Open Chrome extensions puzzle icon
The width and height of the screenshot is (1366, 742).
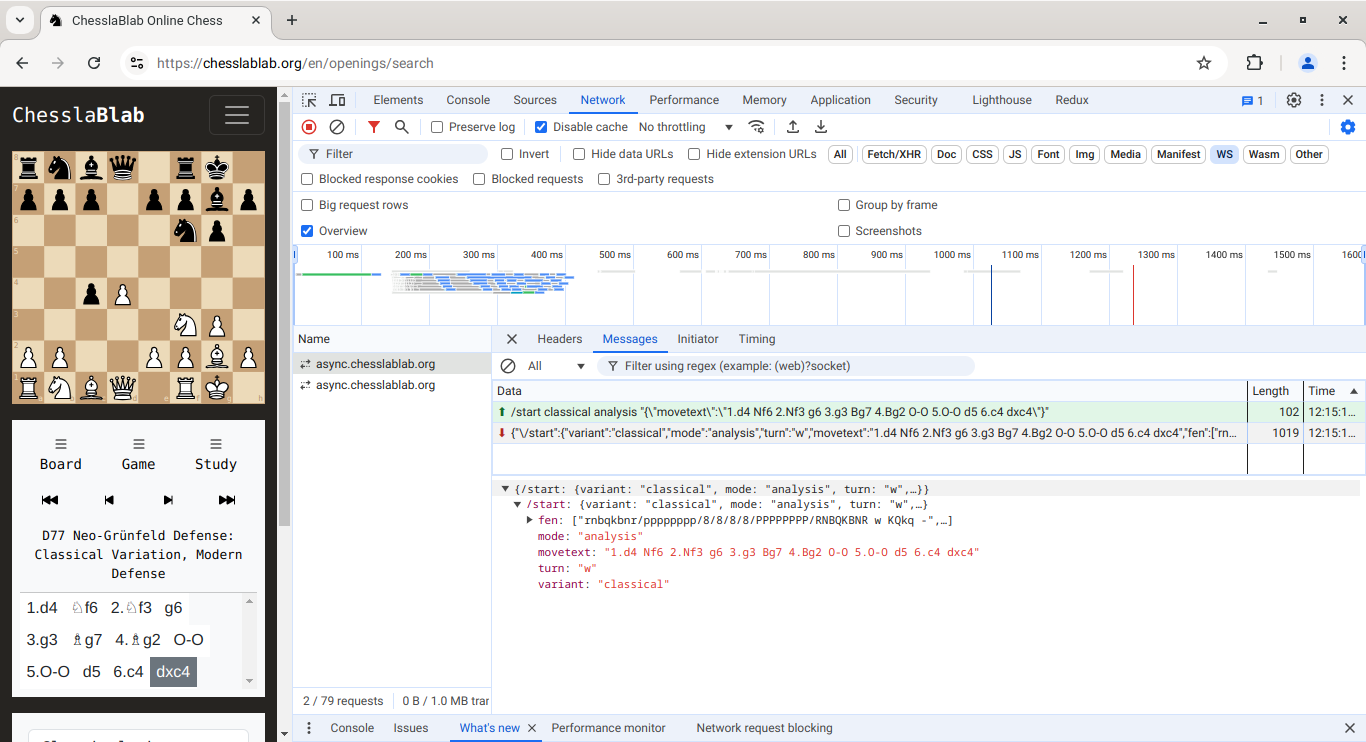tap(1255, 63)
